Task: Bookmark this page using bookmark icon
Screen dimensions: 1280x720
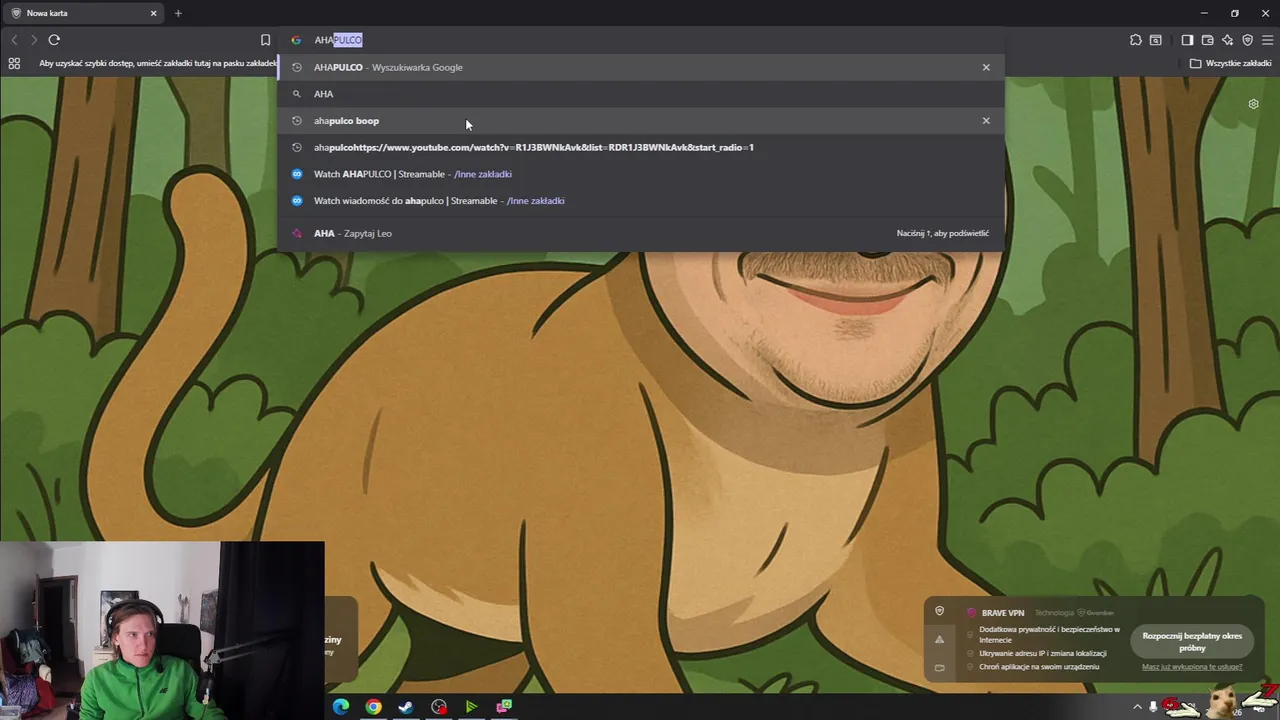Action: pyautogui.click(x=265, y=40)
